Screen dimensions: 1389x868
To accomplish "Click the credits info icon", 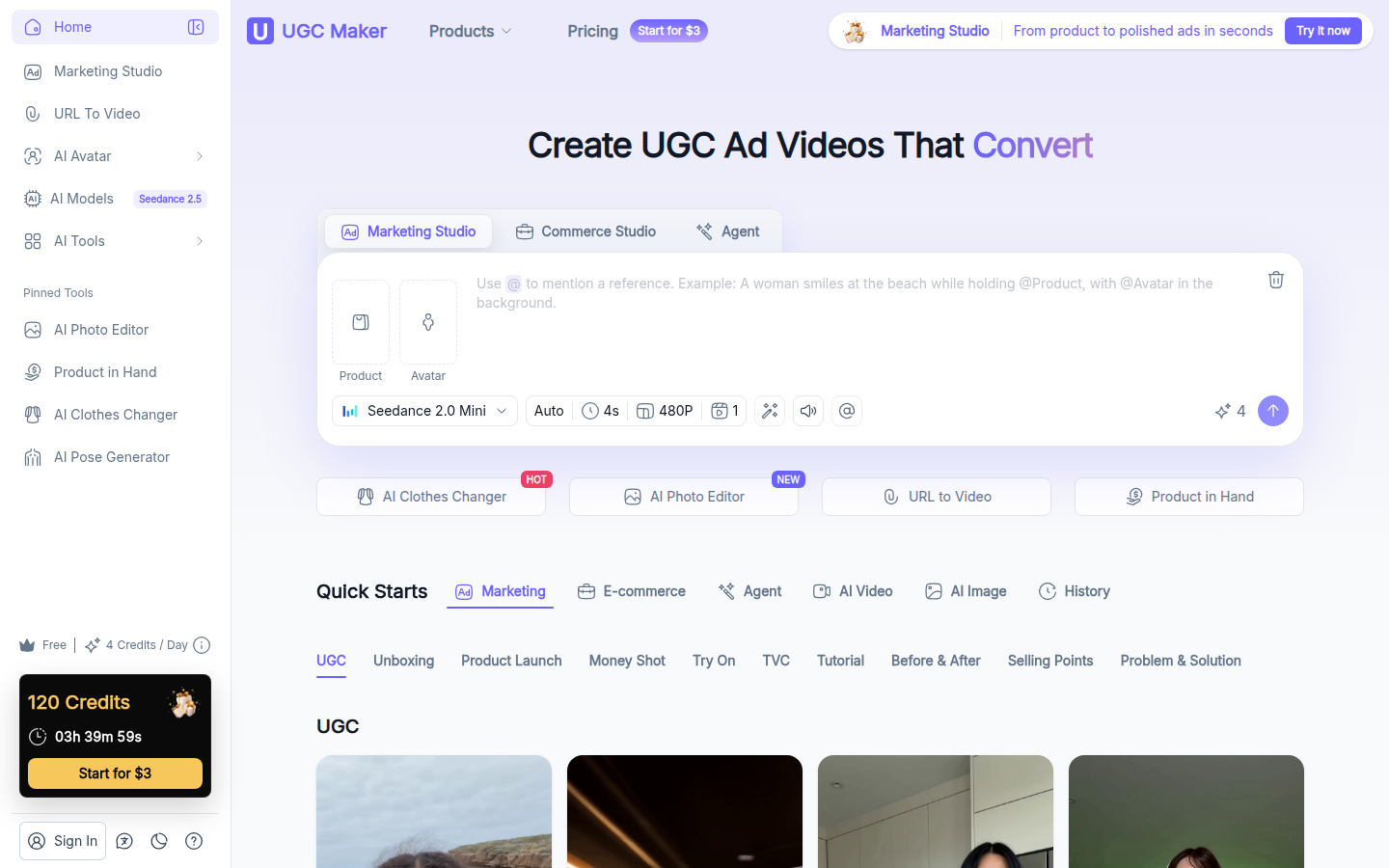I will 202,645.
